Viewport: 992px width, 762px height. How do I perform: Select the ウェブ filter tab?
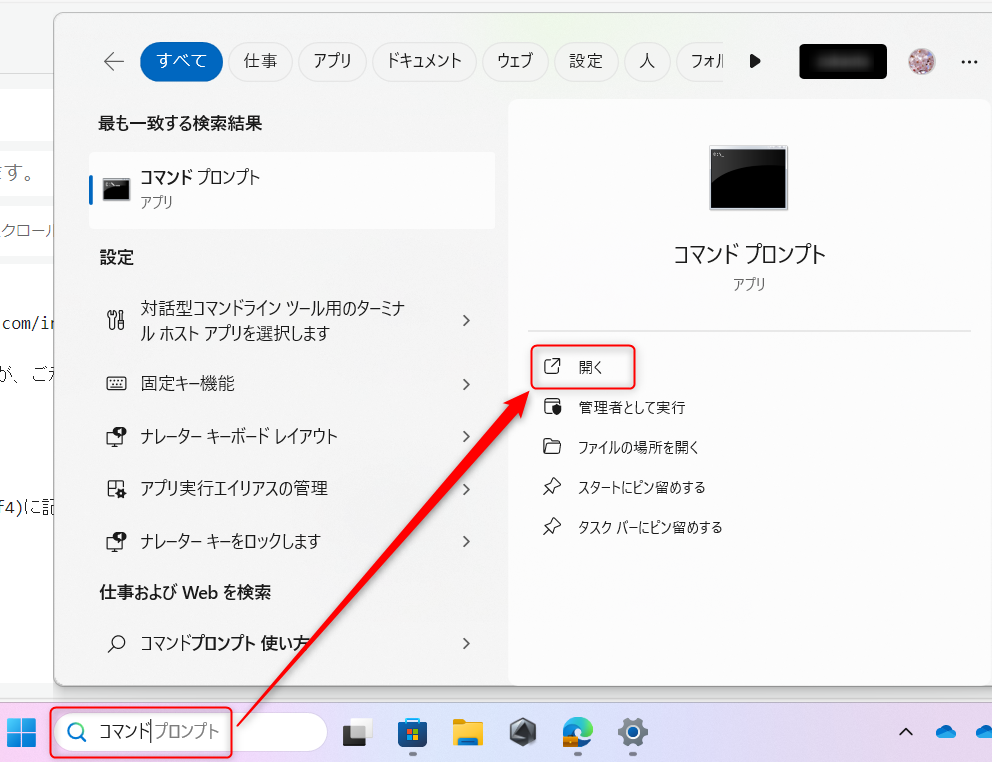(x=515, y=61)
